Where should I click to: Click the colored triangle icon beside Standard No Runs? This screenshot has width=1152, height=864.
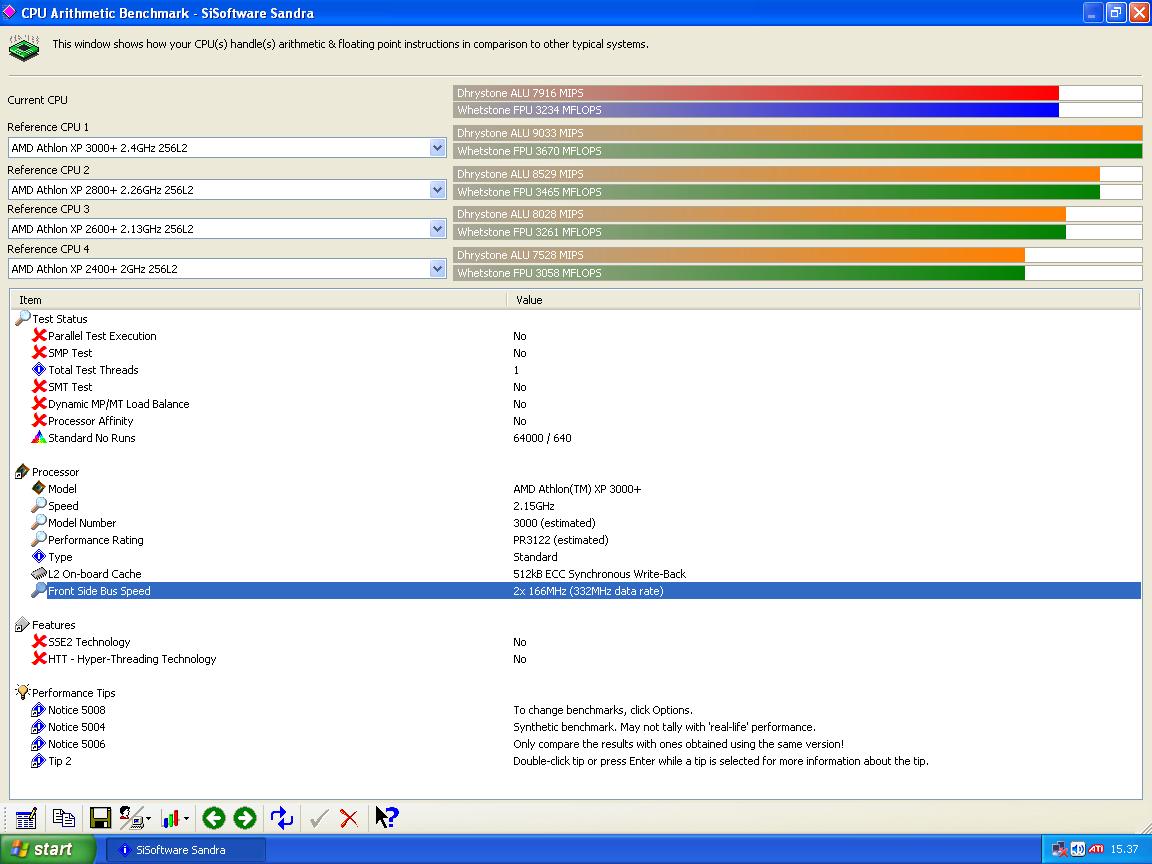(x=39, y=437)
